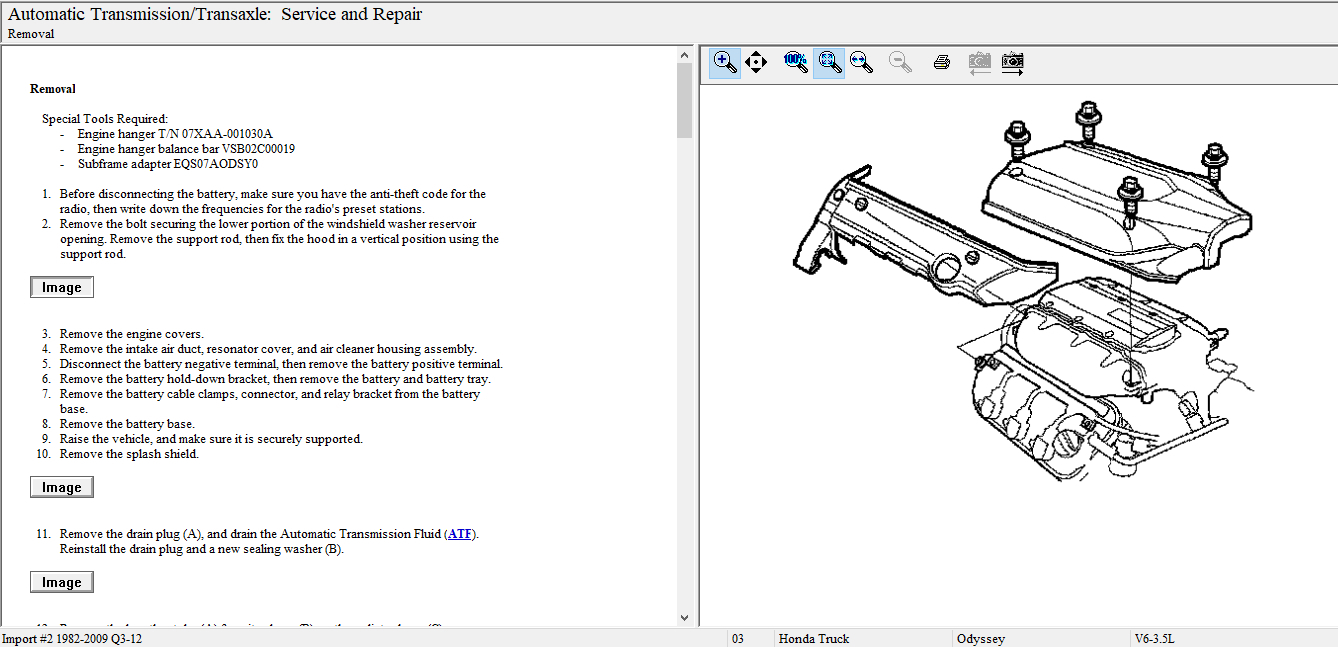Click the text pane scrollbar up arrow

point(685,55)
